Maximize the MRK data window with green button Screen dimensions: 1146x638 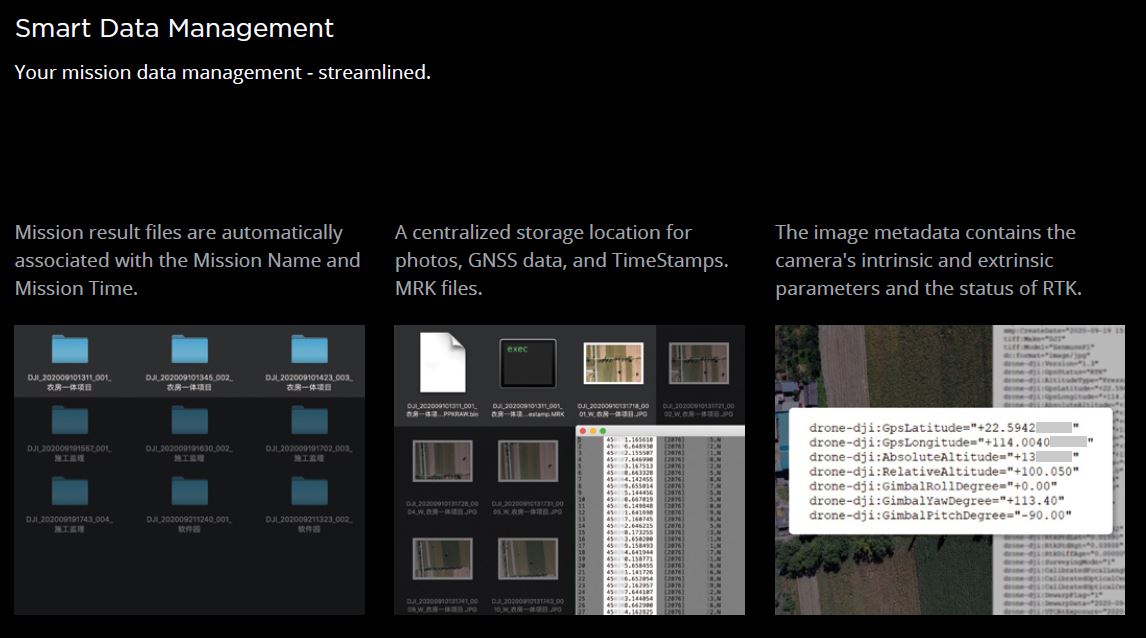click(603, 430)
